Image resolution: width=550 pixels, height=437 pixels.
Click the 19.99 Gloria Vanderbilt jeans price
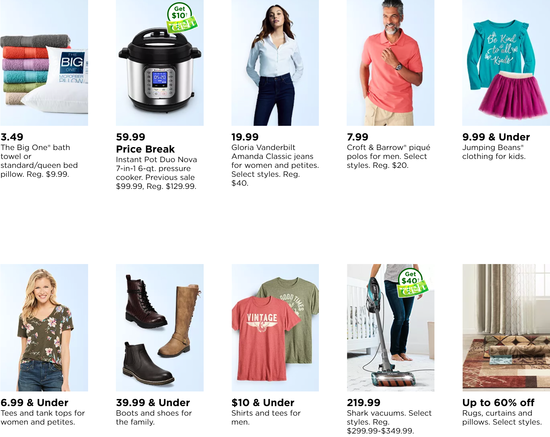(x=245, y=137)
